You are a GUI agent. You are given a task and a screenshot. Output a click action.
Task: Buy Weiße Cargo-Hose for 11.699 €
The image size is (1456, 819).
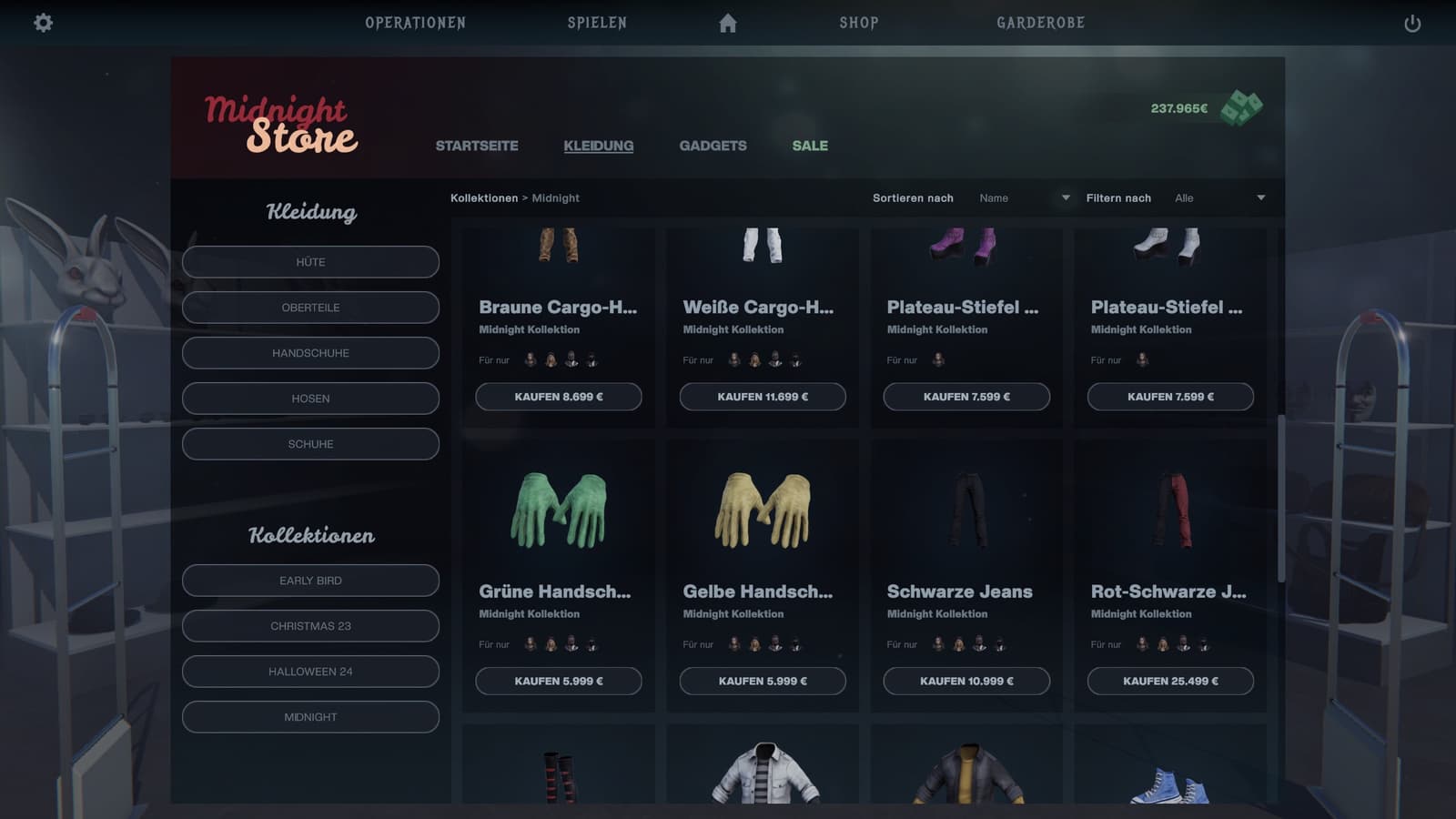click(763, 397)
